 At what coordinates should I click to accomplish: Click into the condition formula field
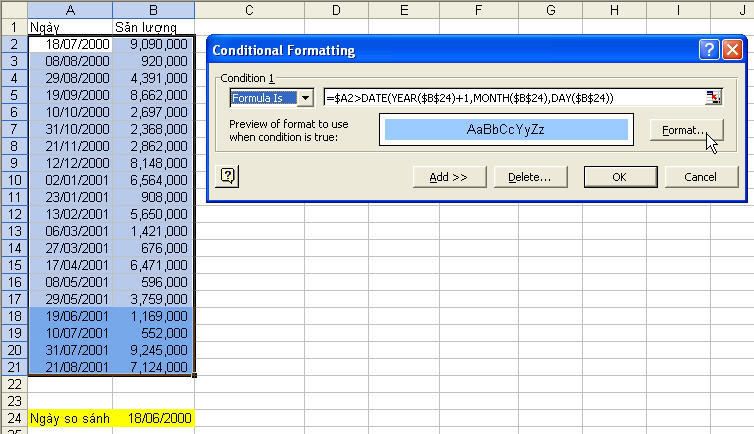point(515,98)
